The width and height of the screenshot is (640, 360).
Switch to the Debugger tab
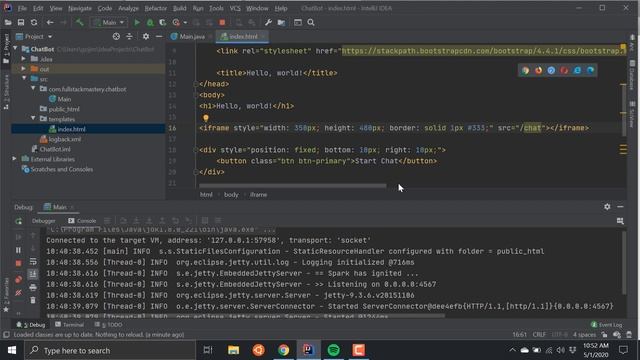[x=43, y=221]
